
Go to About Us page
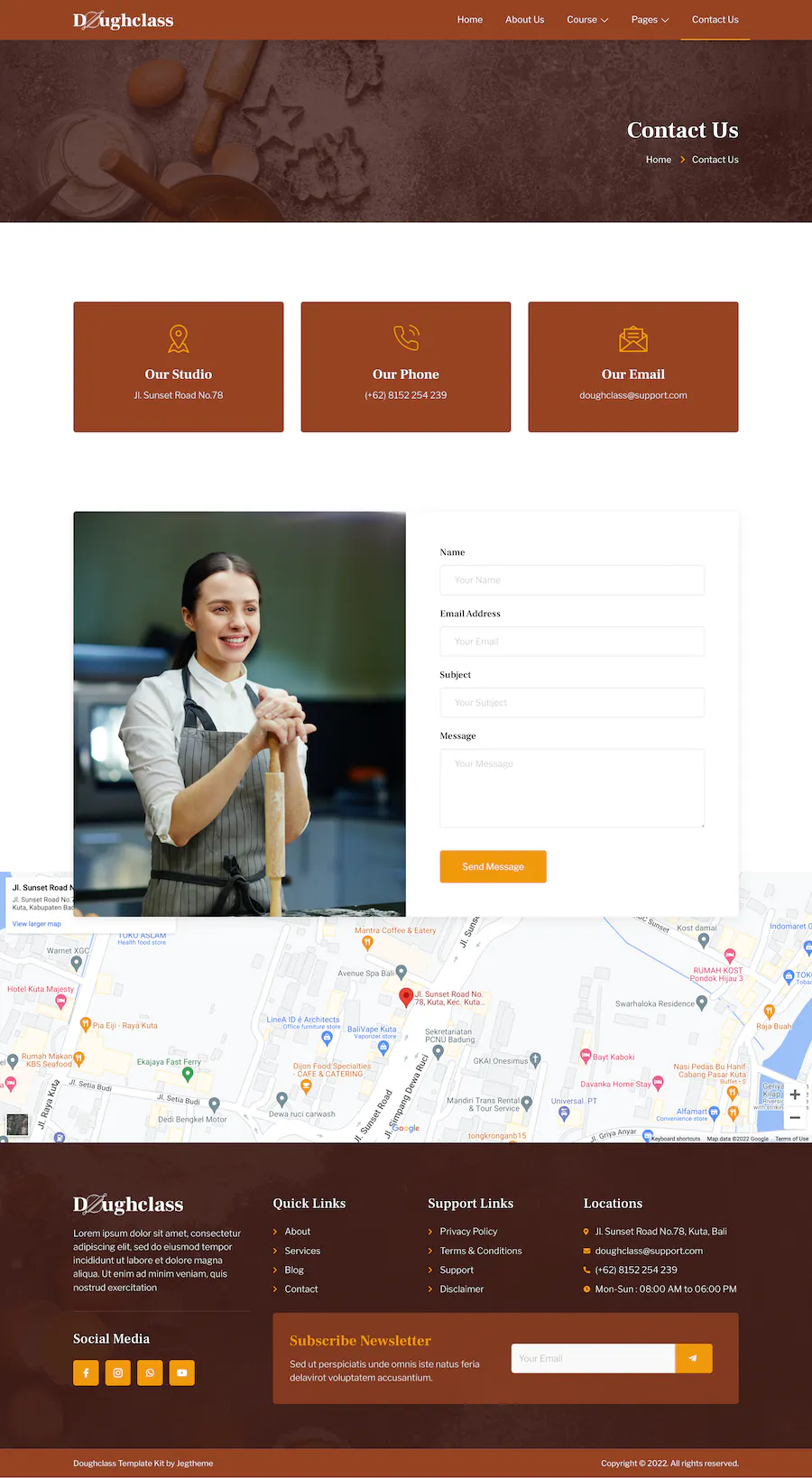(x=524, y=20)
